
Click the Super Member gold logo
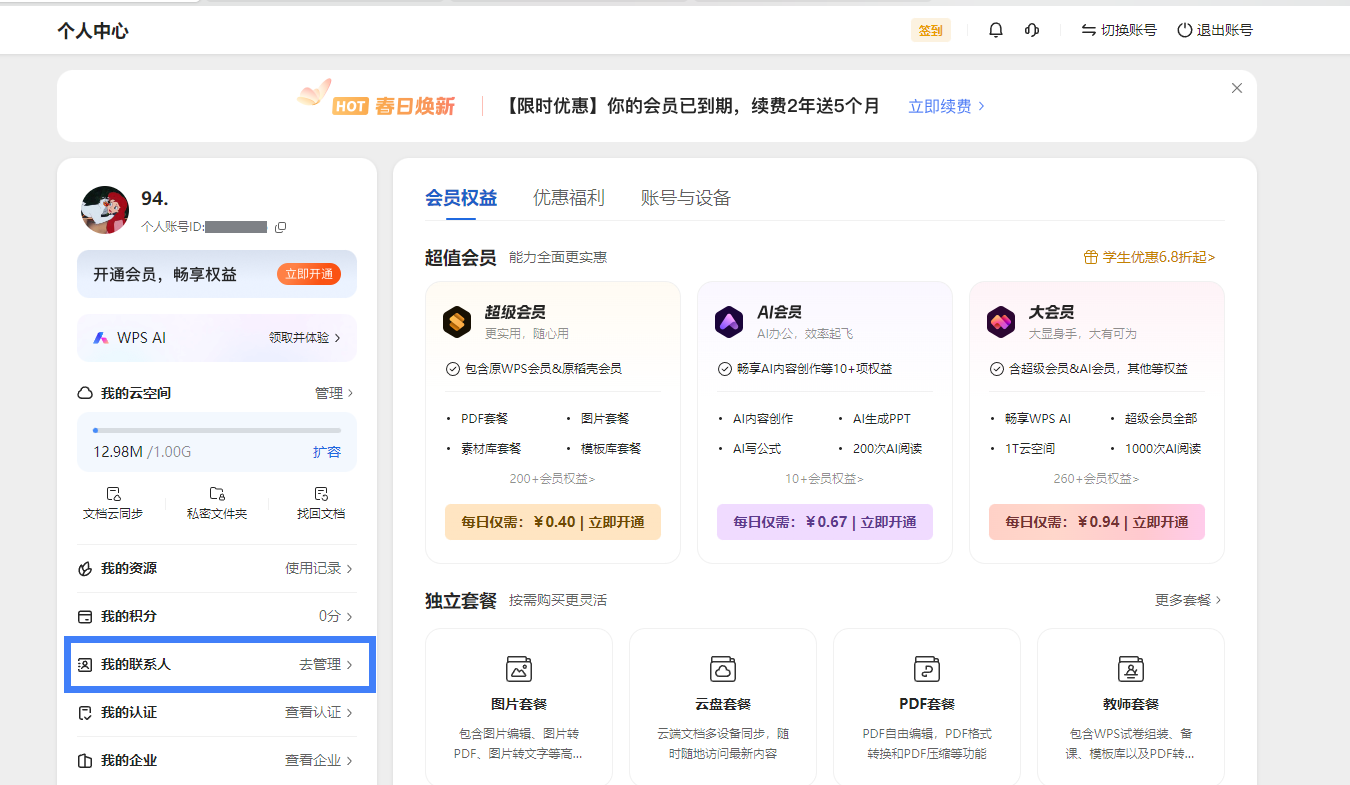click(457, 322)
